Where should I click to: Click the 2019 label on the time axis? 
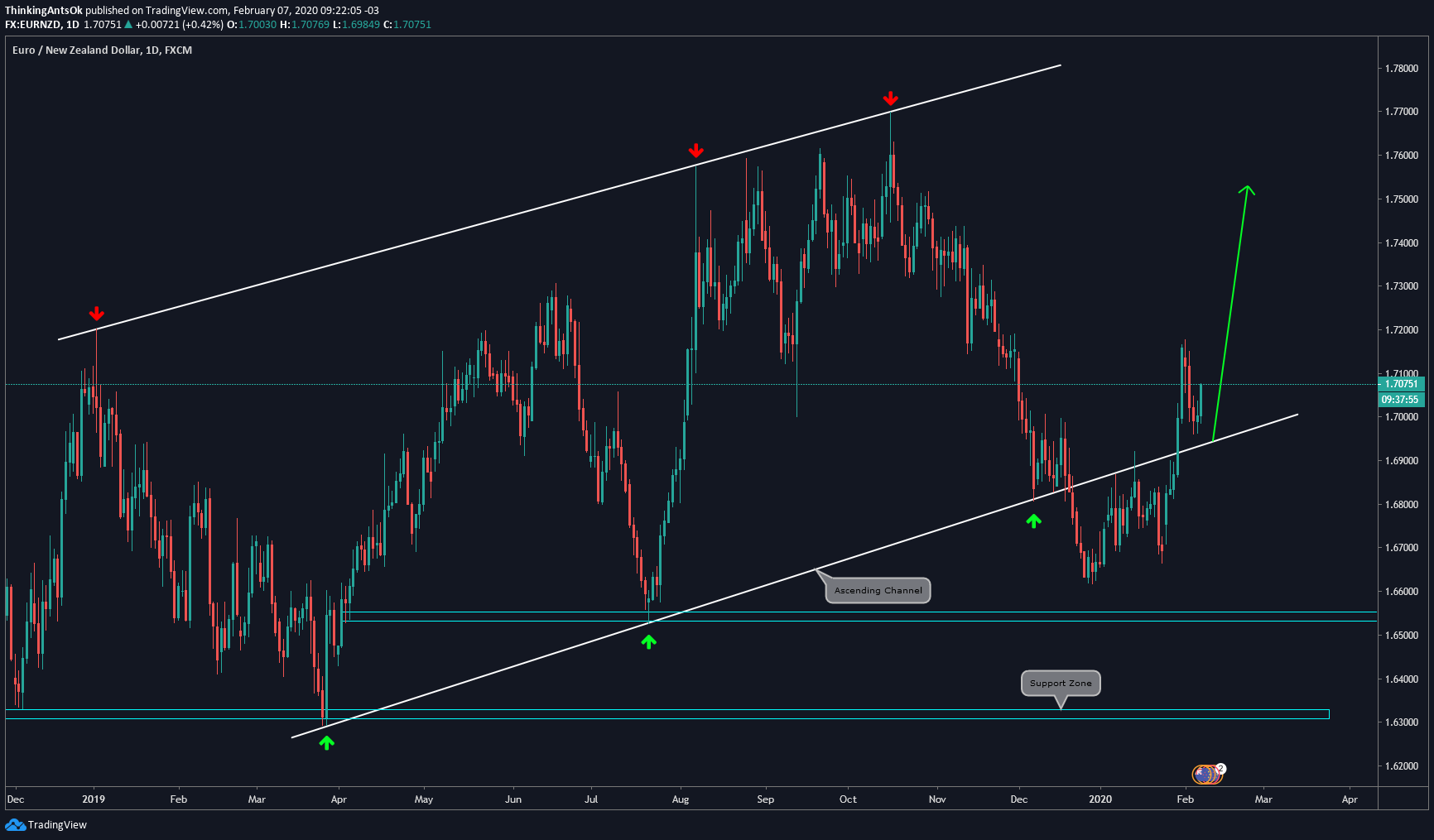pyautogui.click(x=94, y=799)
